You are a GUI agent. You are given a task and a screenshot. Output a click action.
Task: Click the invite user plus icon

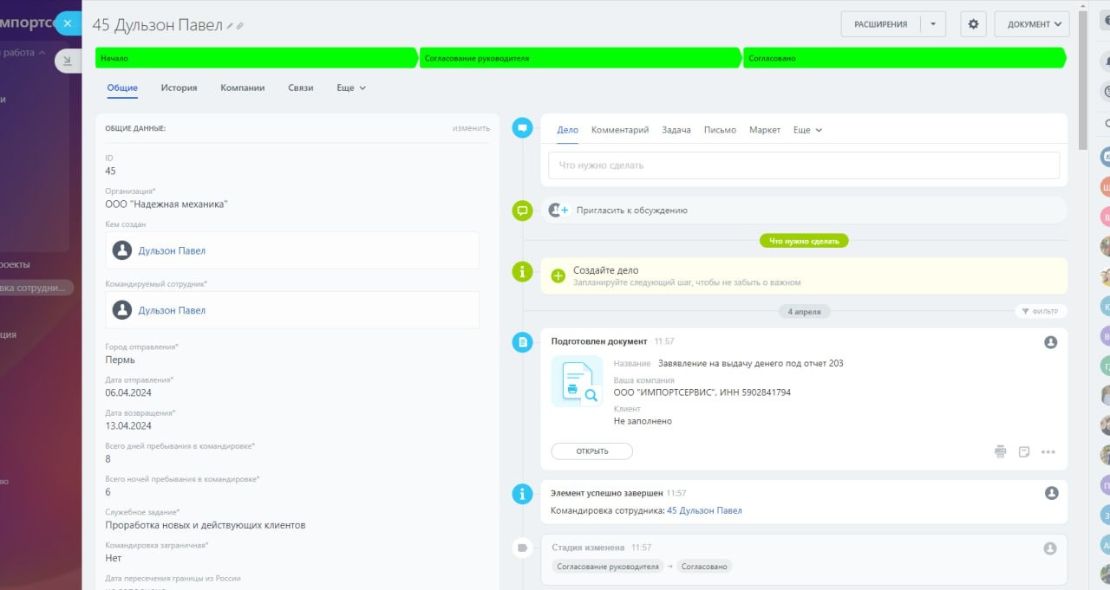pos(559,210)
